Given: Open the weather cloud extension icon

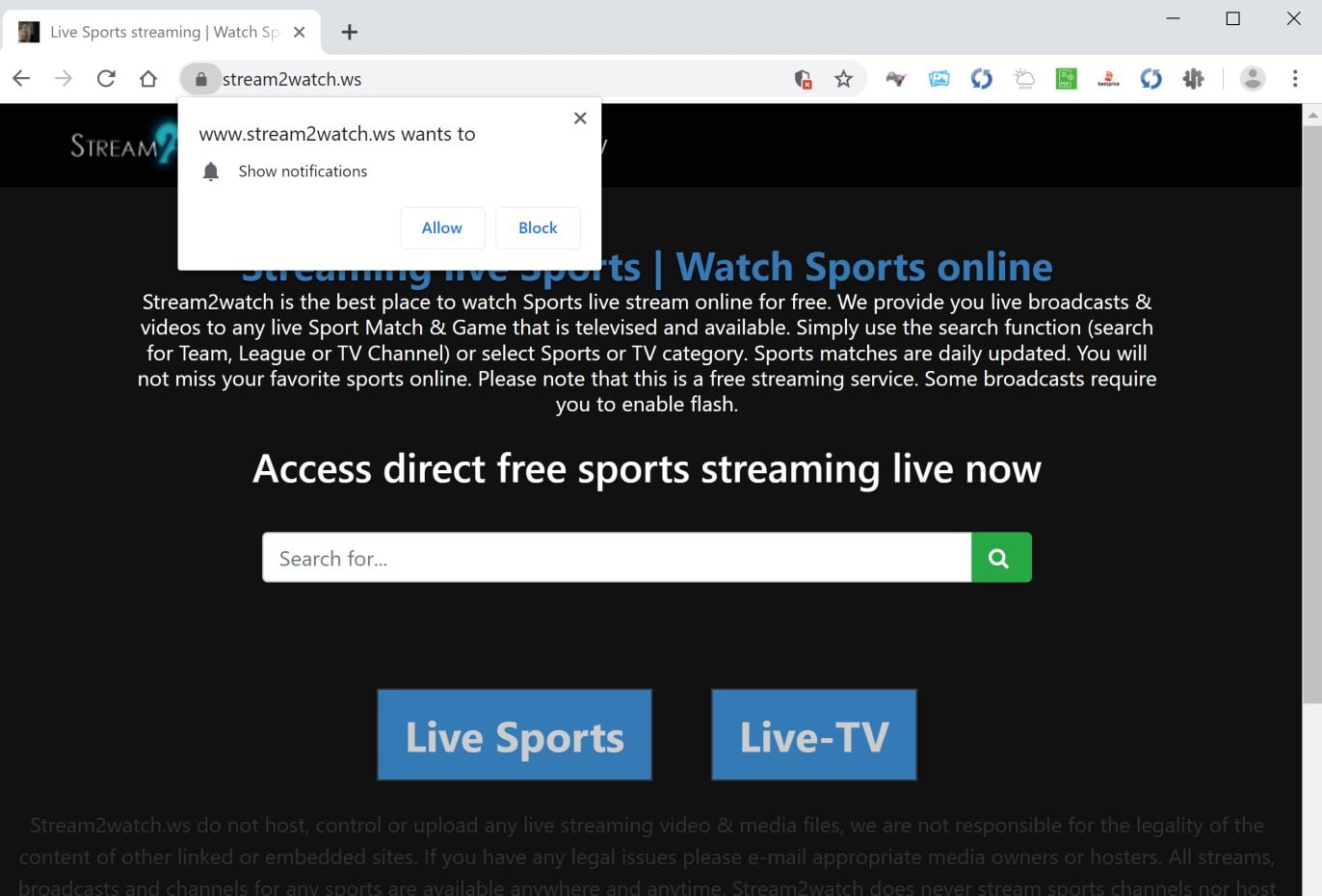Looking at the screenshot, I should pos(1023,79).
